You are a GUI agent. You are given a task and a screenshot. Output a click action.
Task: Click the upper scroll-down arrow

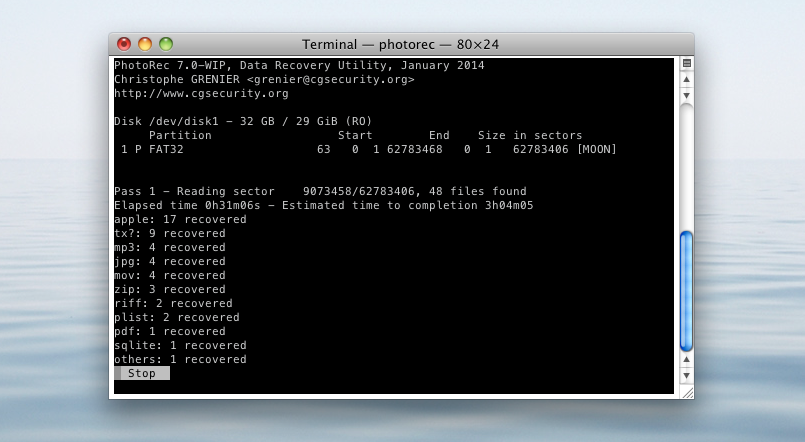[x=686, y=95]
